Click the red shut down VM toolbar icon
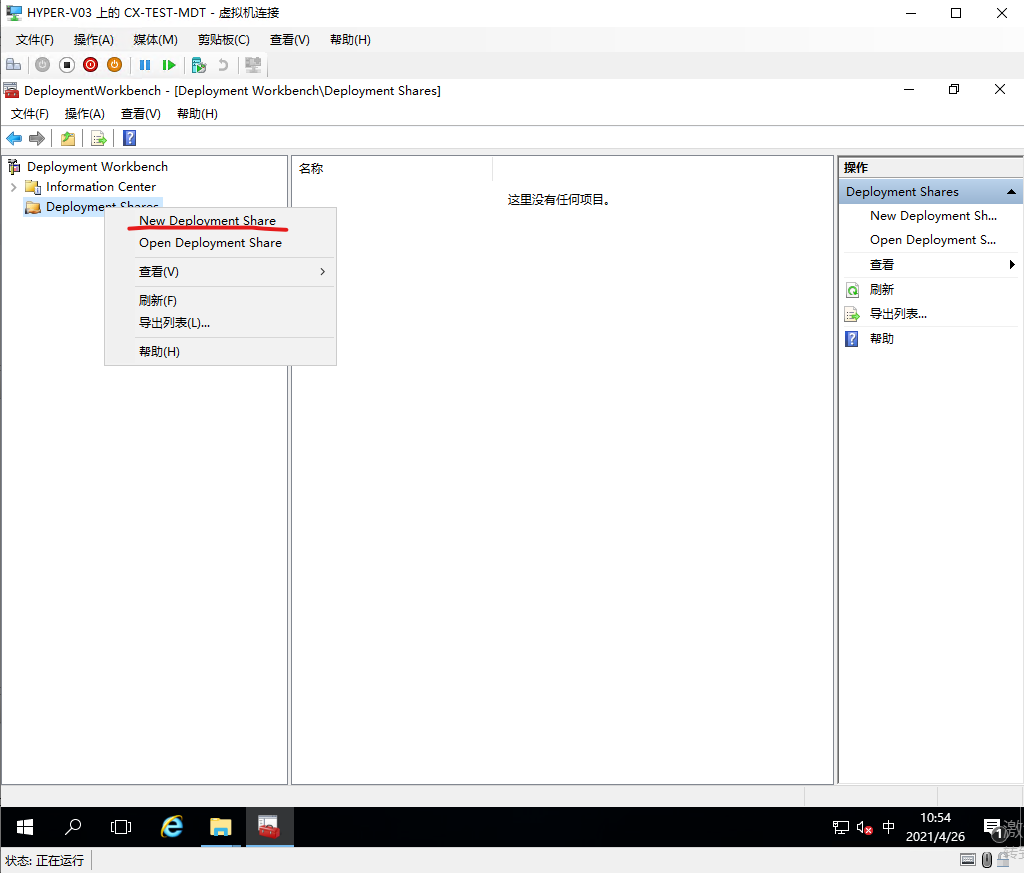 point(90,64)
